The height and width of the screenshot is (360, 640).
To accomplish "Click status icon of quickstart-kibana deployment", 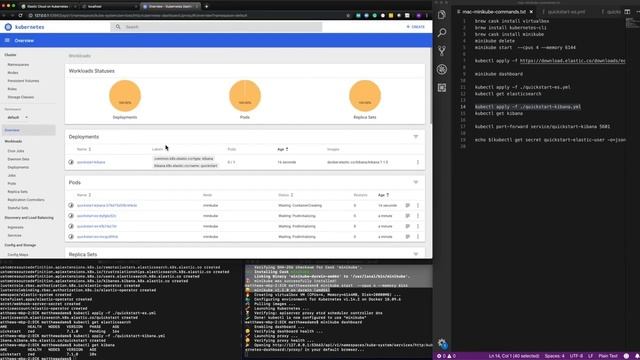I will 71,162.
